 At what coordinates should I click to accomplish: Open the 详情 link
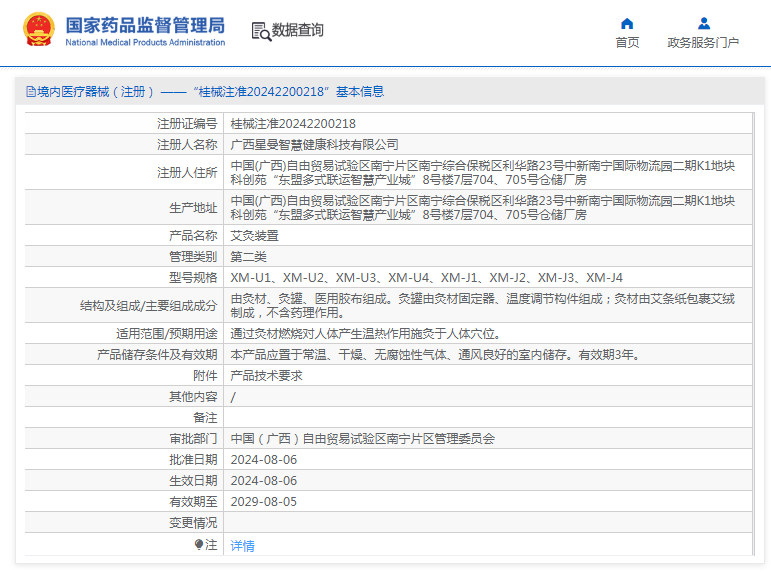coord(242,546)
